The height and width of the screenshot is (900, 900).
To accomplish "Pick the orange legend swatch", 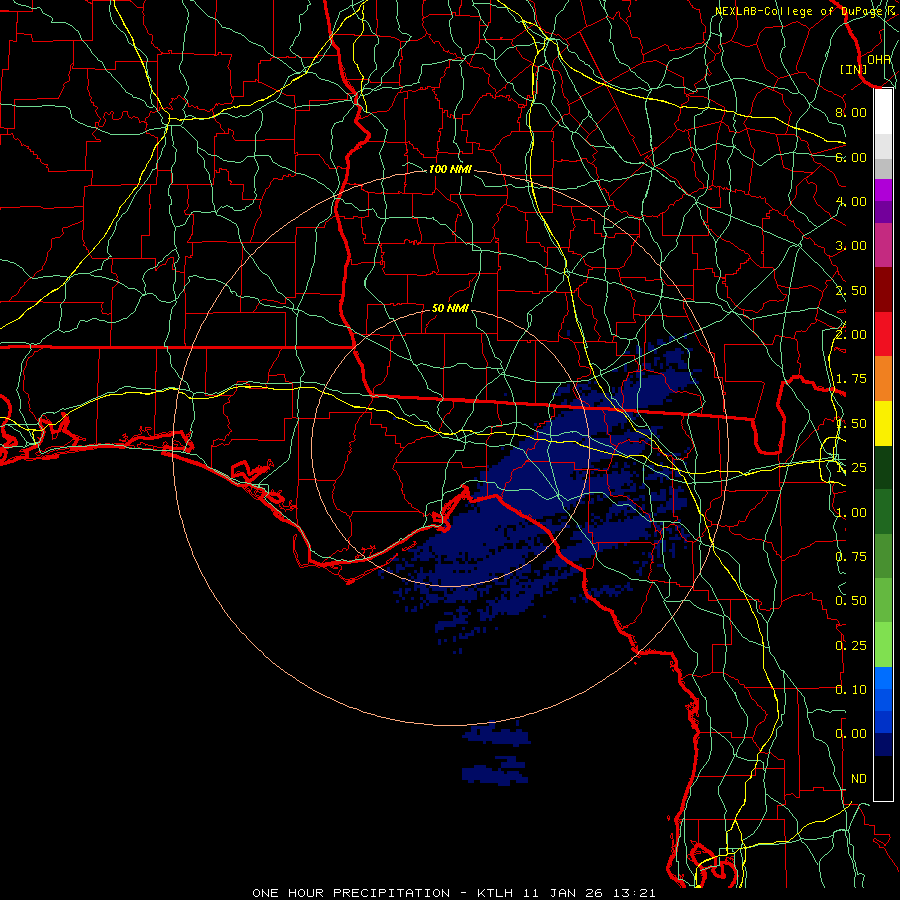I will coord(883,379).
